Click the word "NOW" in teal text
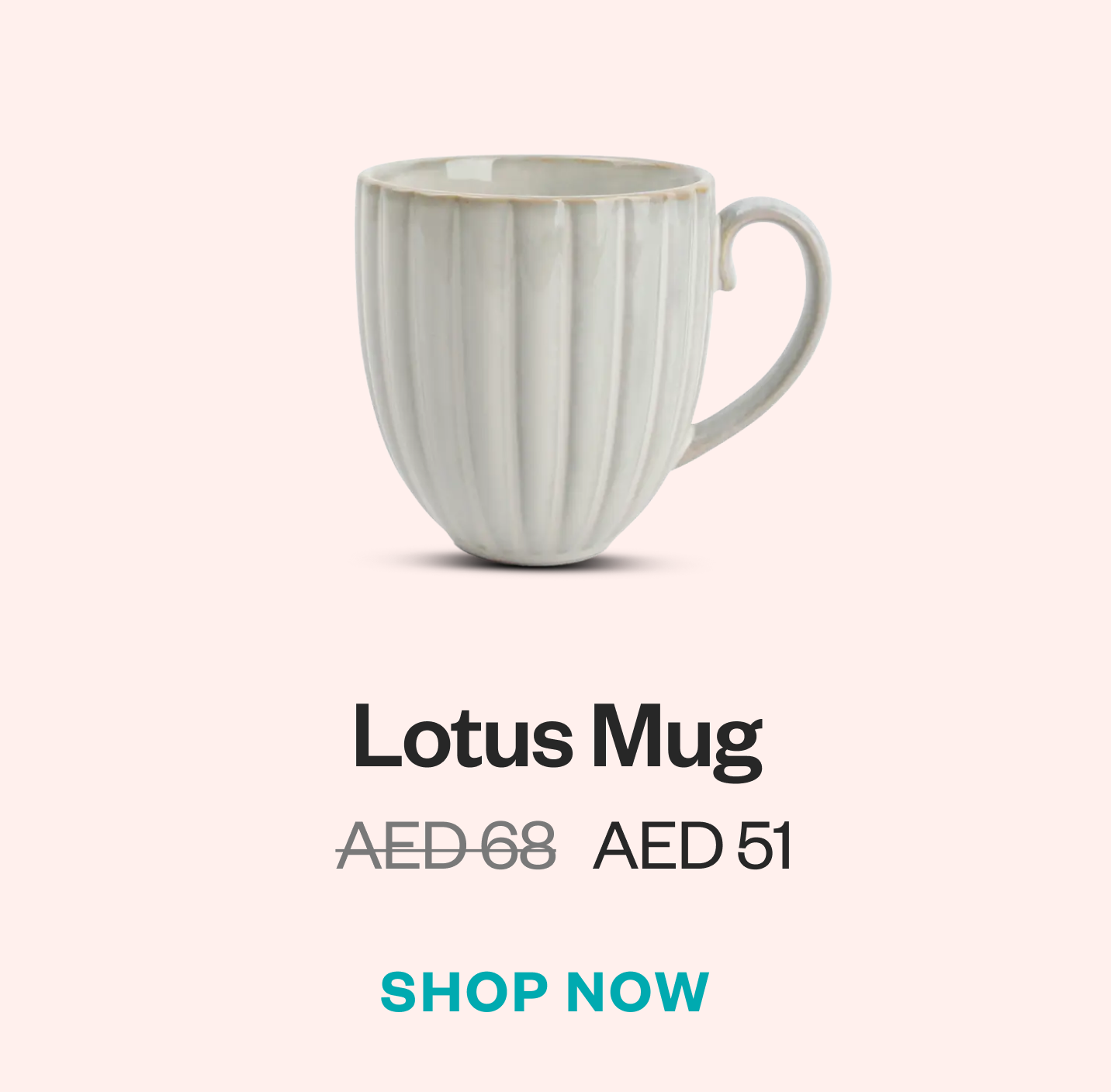This screenshot has height=1092, width=1111. (x=637, y=992)
